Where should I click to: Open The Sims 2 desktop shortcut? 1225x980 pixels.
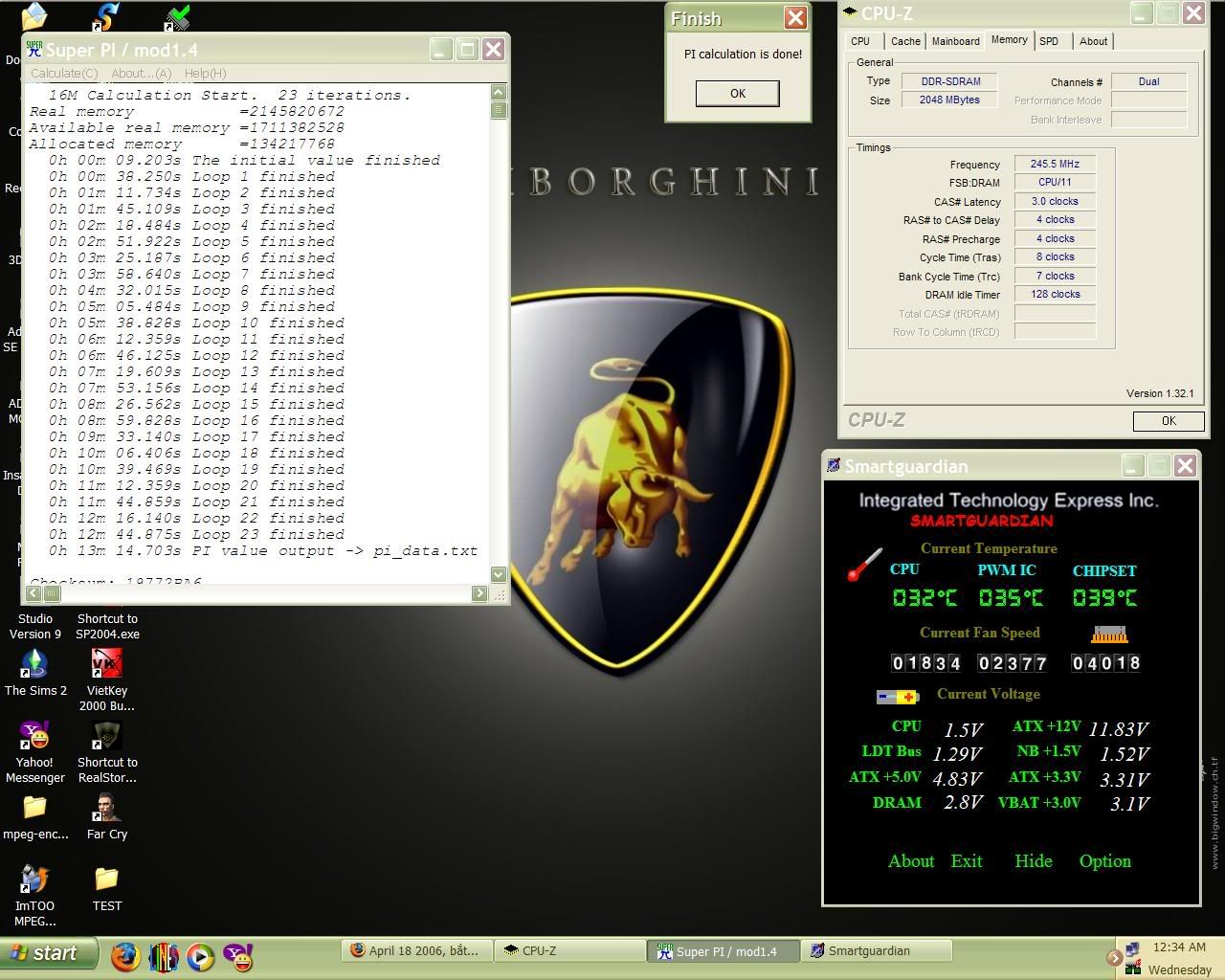35,673
